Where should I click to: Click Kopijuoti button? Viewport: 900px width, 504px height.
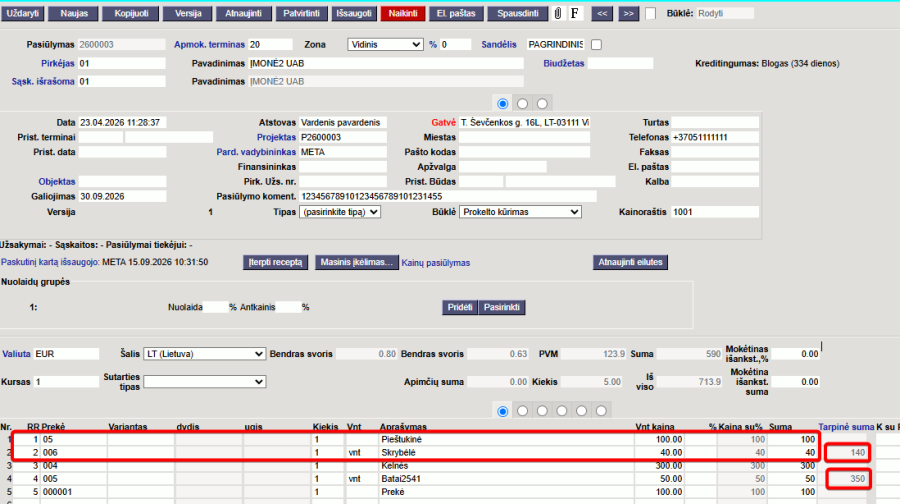[131, 13]
